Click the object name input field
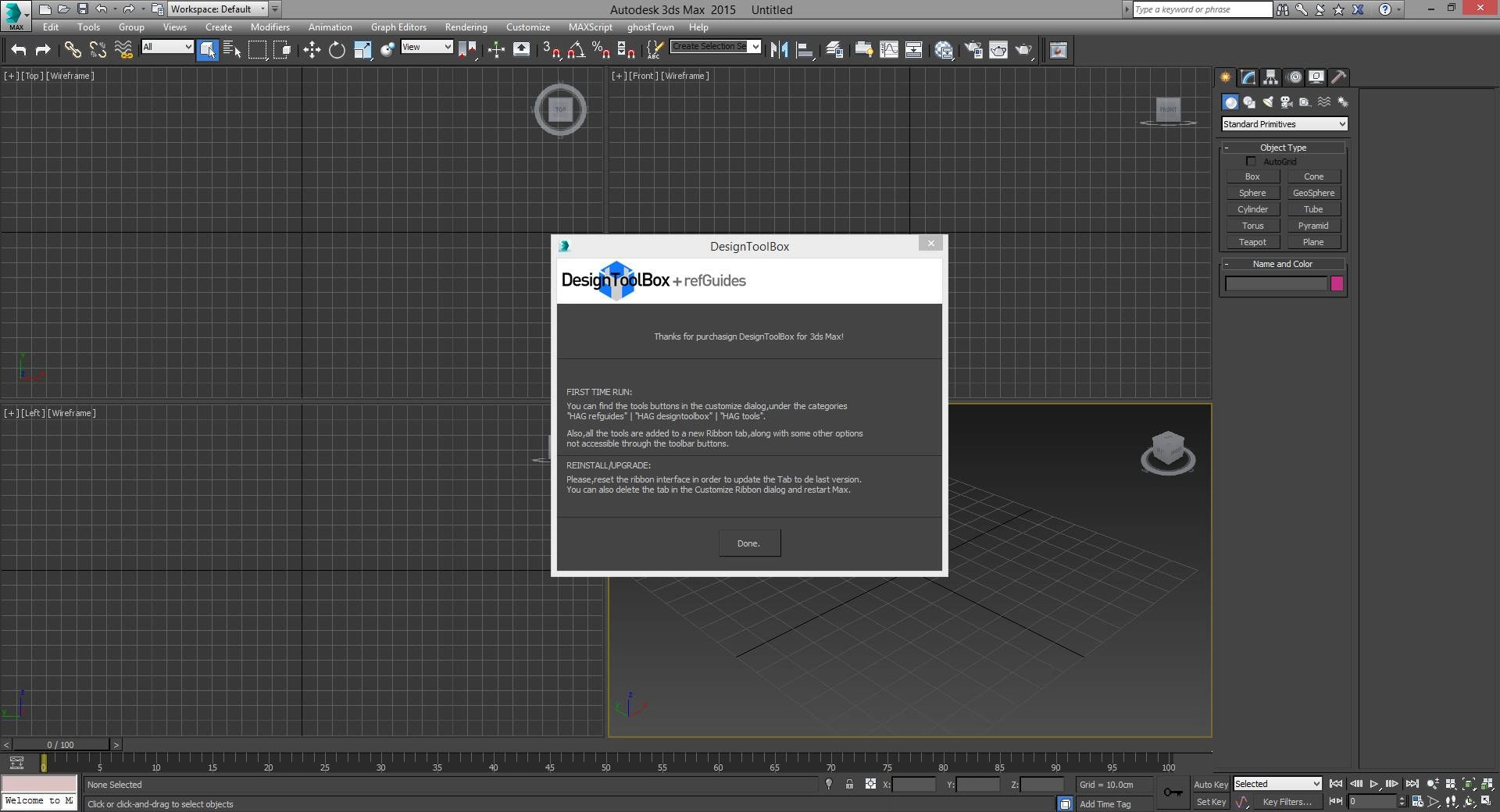Screen dimensions: 1500x812 coord(1276,284)
